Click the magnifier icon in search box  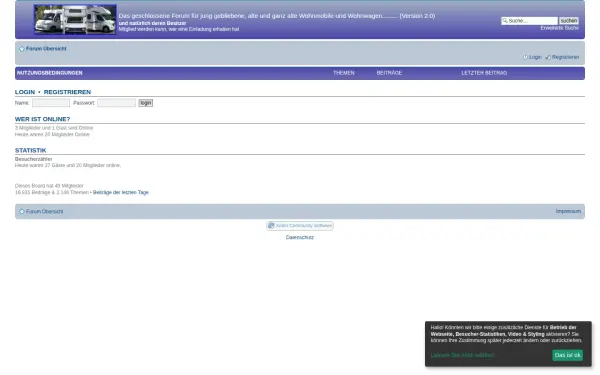[x=505, y=21]
